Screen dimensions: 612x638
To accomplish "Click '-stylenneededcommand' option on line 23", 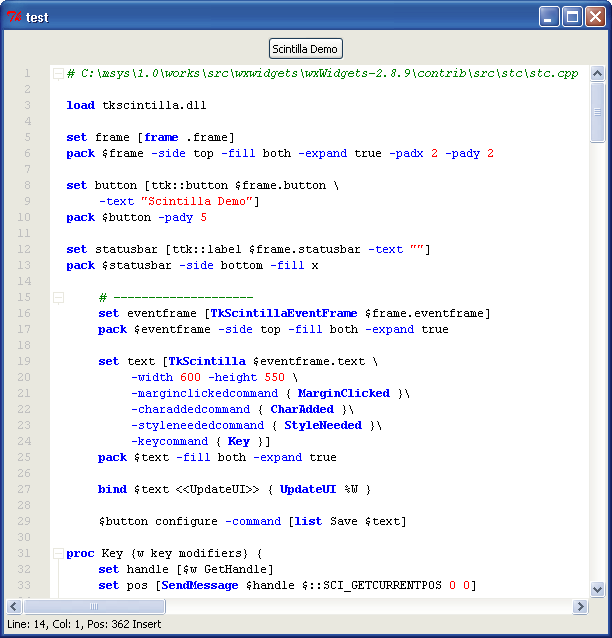I will pos(197,425).
